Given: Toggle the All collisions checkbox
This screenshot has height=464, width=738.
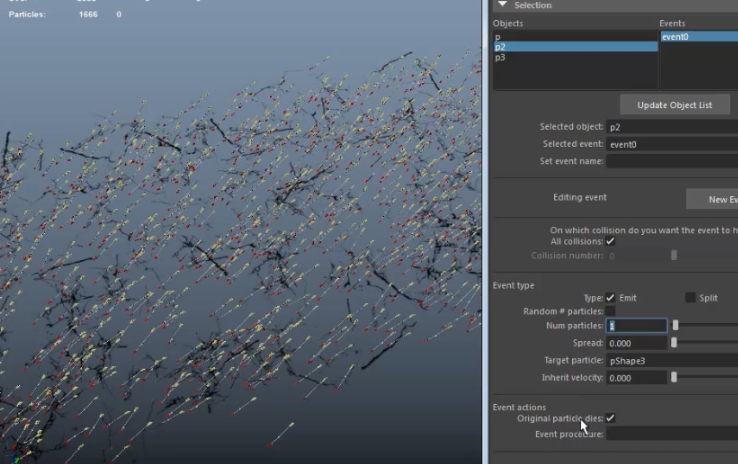Looking at the screenshot, I should [x=610, y=241].
